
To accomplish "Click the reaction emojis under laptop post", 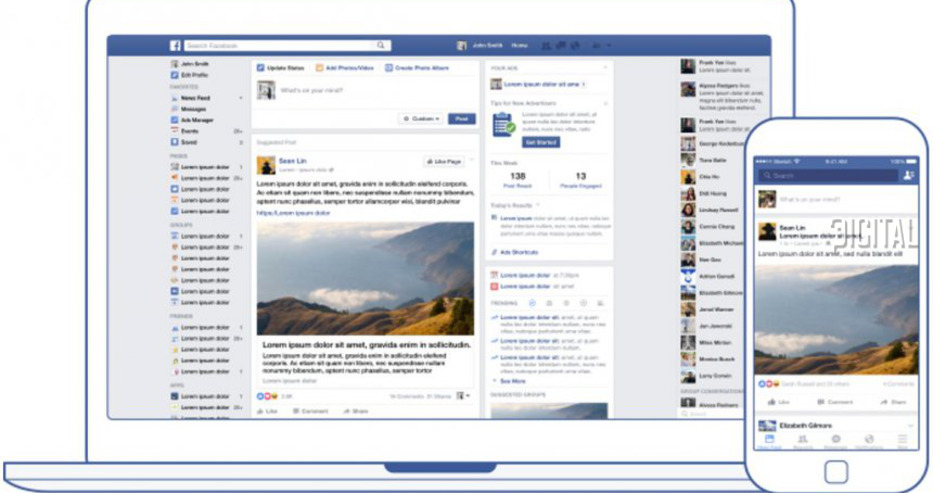I will [x=267, y=396].
